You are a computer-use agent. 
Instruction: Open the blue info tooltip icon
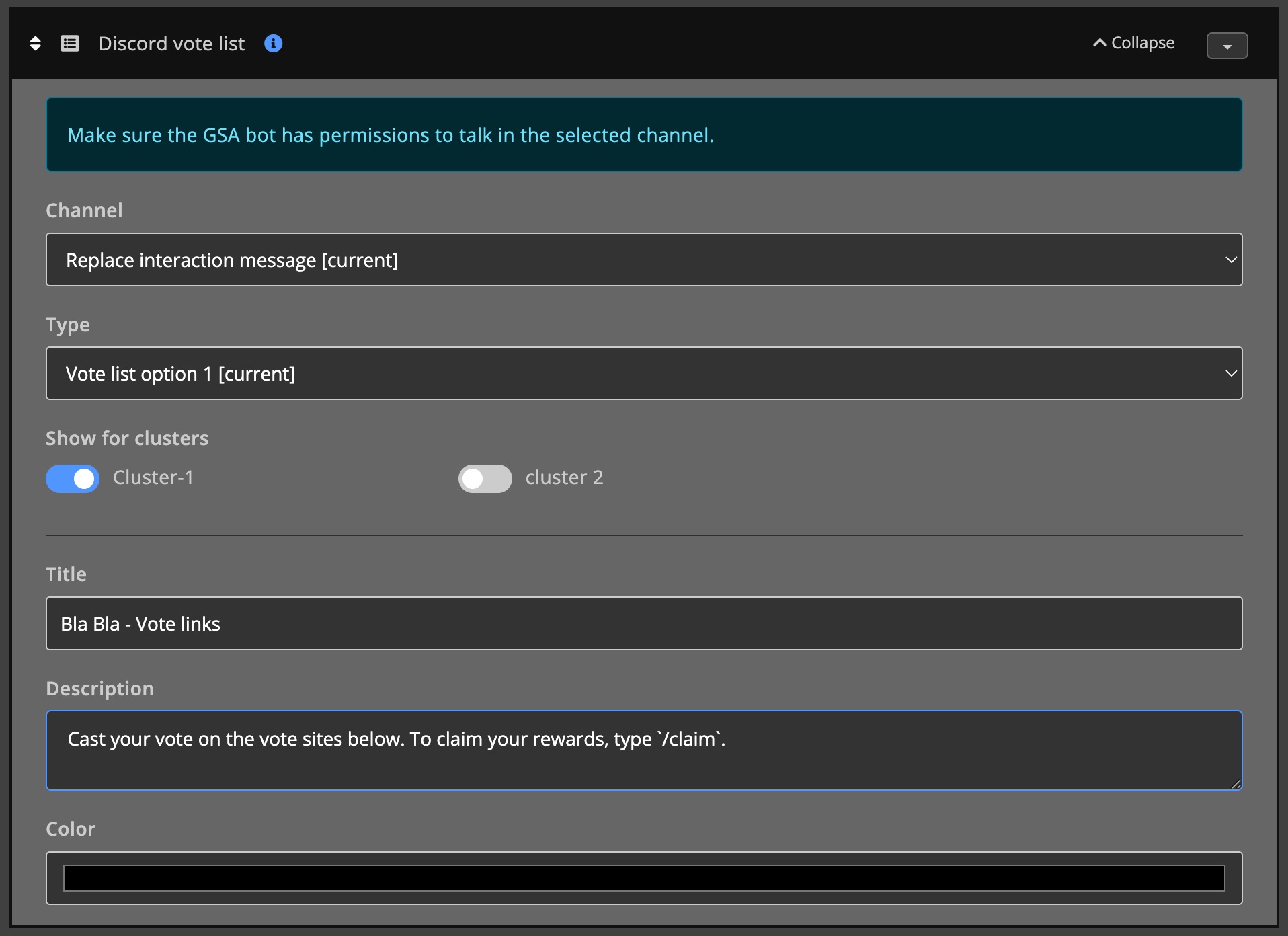point(273,43)
